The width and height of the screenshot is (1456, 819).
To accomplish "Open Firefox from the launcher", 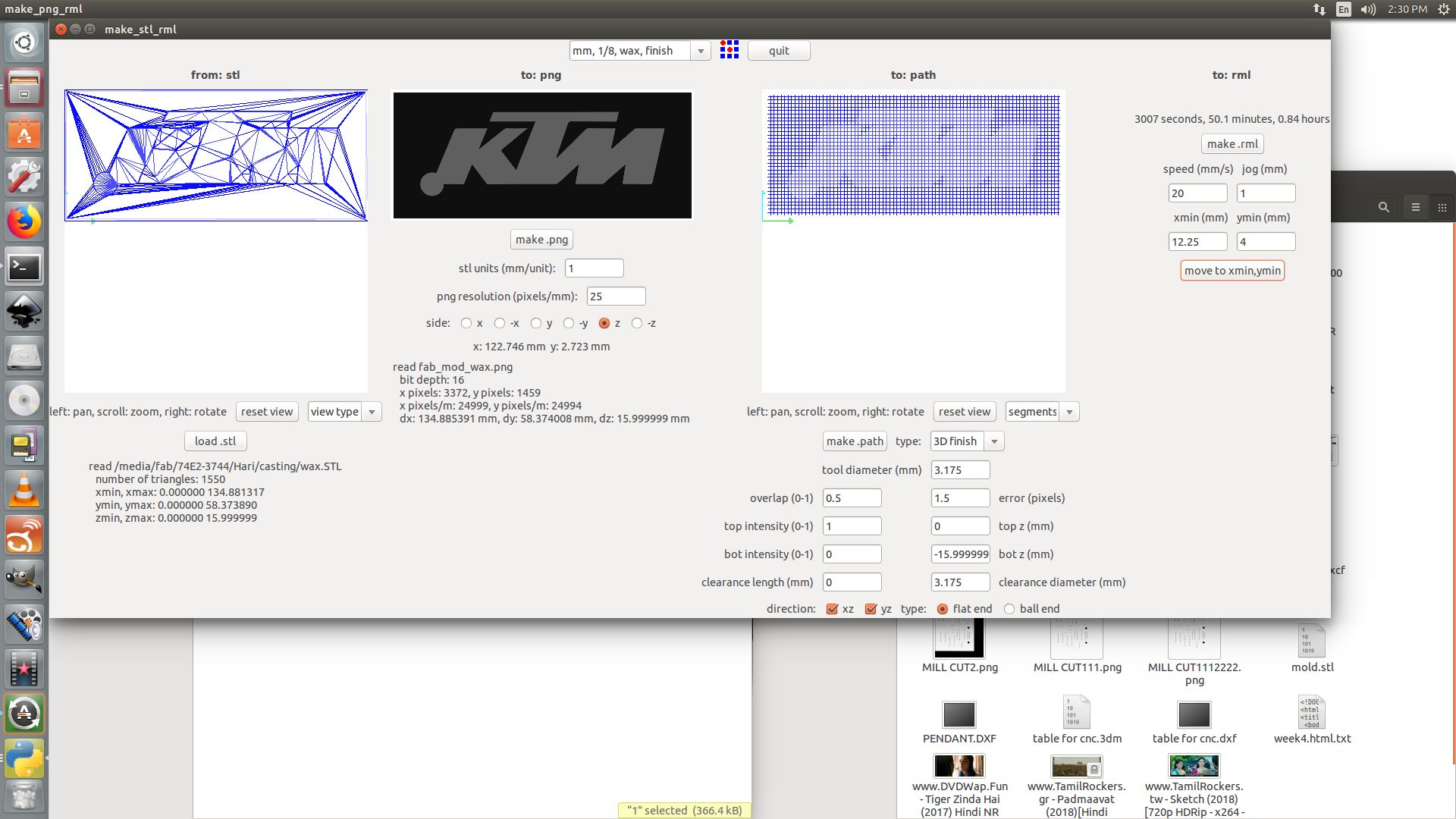I will point(24,222).
